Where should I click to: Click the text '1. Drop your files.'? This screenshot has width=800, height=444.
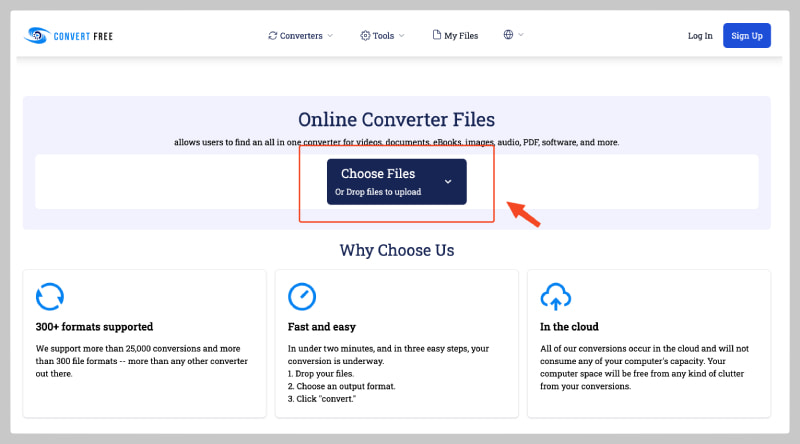point(321,374)
